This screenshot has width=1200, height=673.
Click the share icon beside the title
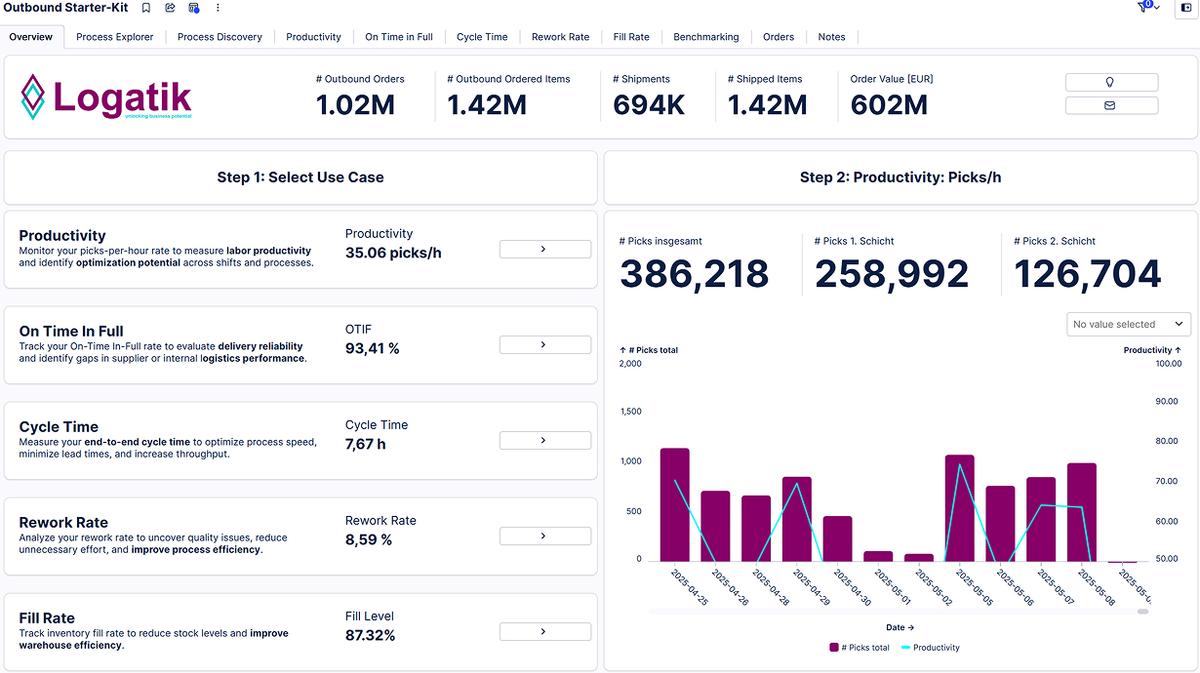point(170,8)
